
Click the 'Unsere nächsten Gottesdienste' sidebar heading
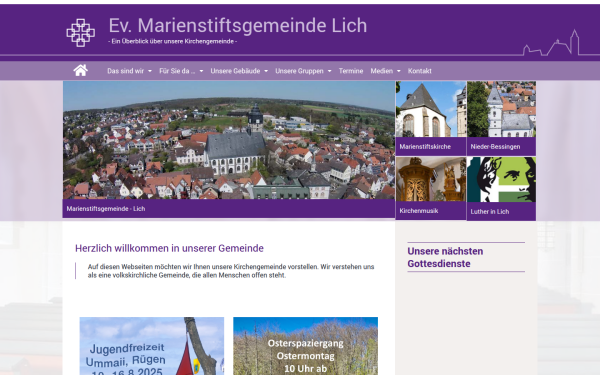(x=445, y=258)
